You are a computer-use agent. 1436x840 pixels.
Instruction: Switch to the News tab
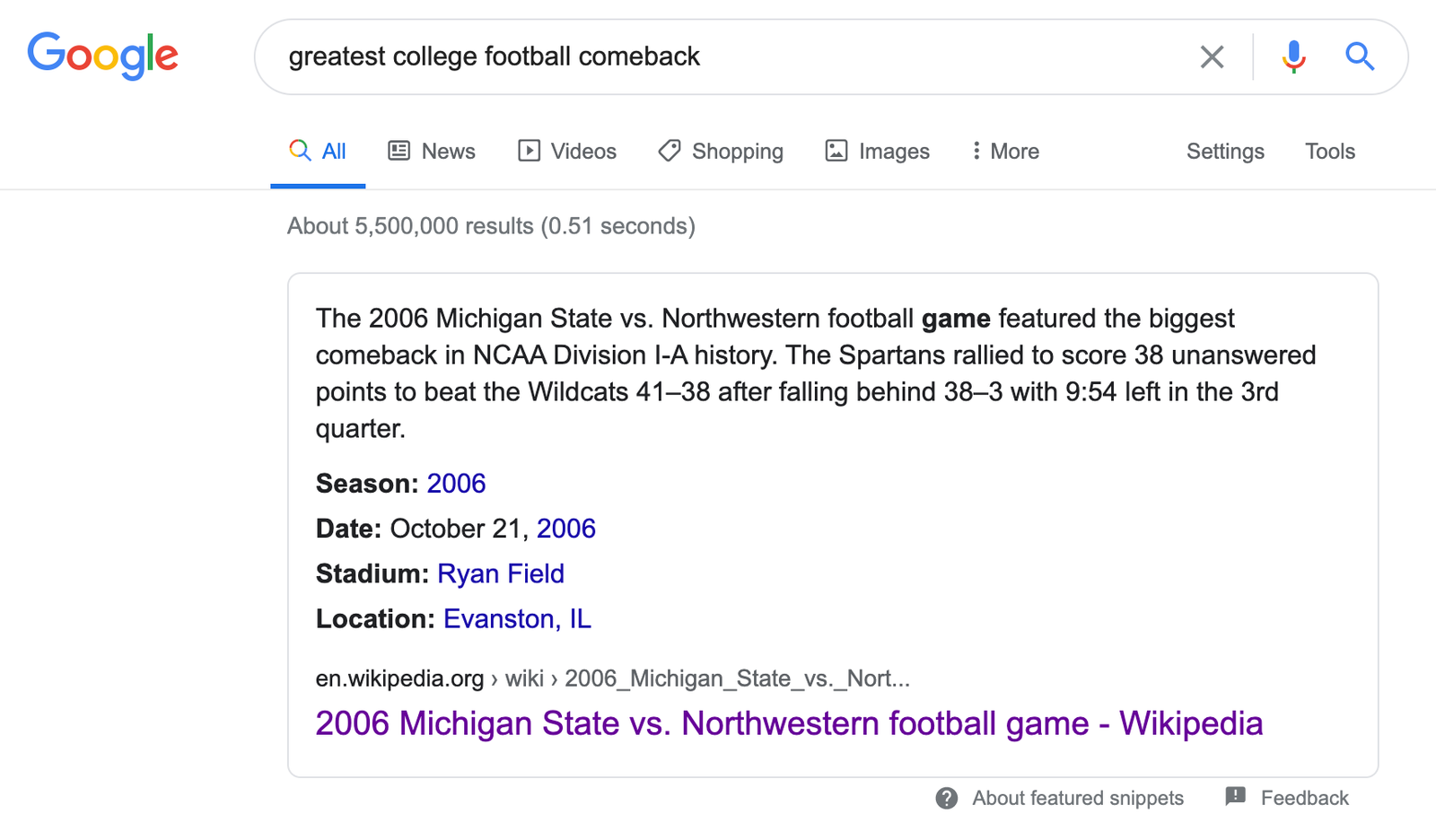[x=432, y=151]
